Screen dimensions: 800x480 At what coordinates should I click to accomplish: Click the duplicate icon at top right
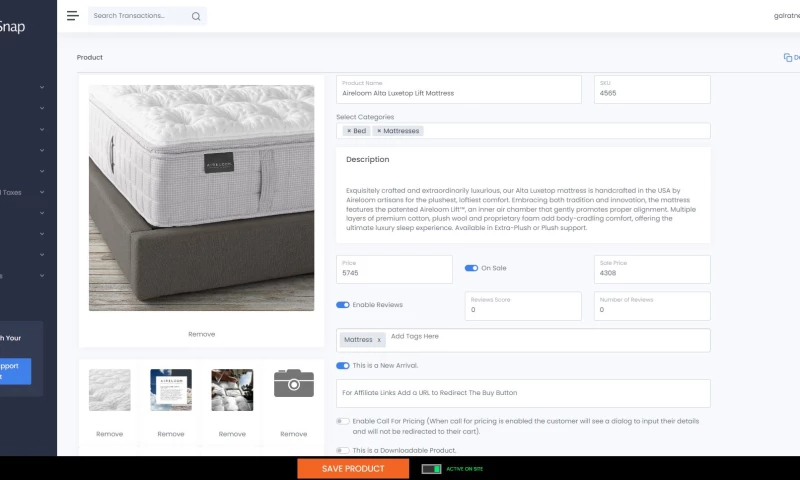coord(787,58)
